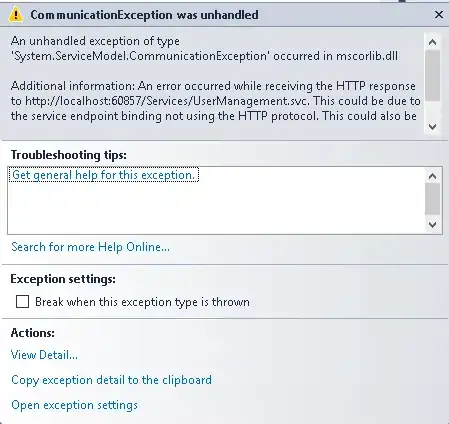The height and width of the screenshot is (424, 449).
Task: Click the exception message scrollbar thumb
Action: (x=432, y=76)
